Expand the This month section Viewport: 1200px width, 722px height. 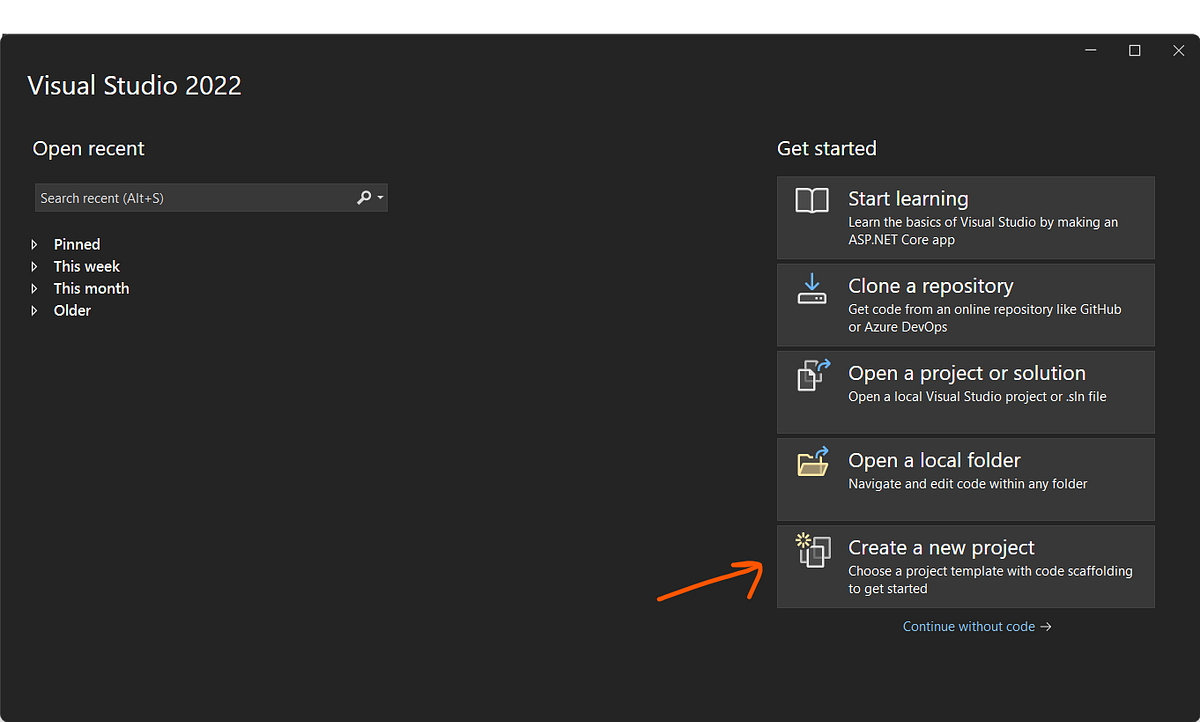click(x=35, y=288)
